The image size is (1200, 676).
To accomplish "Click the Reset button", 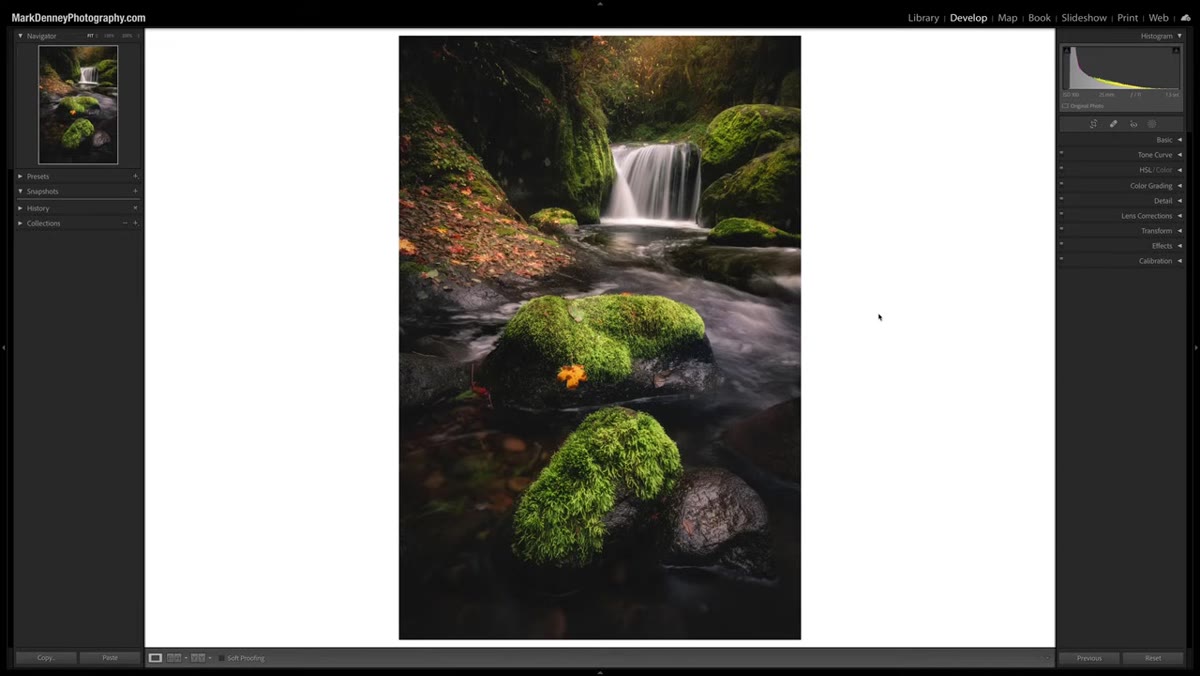I will [1153, 658].
